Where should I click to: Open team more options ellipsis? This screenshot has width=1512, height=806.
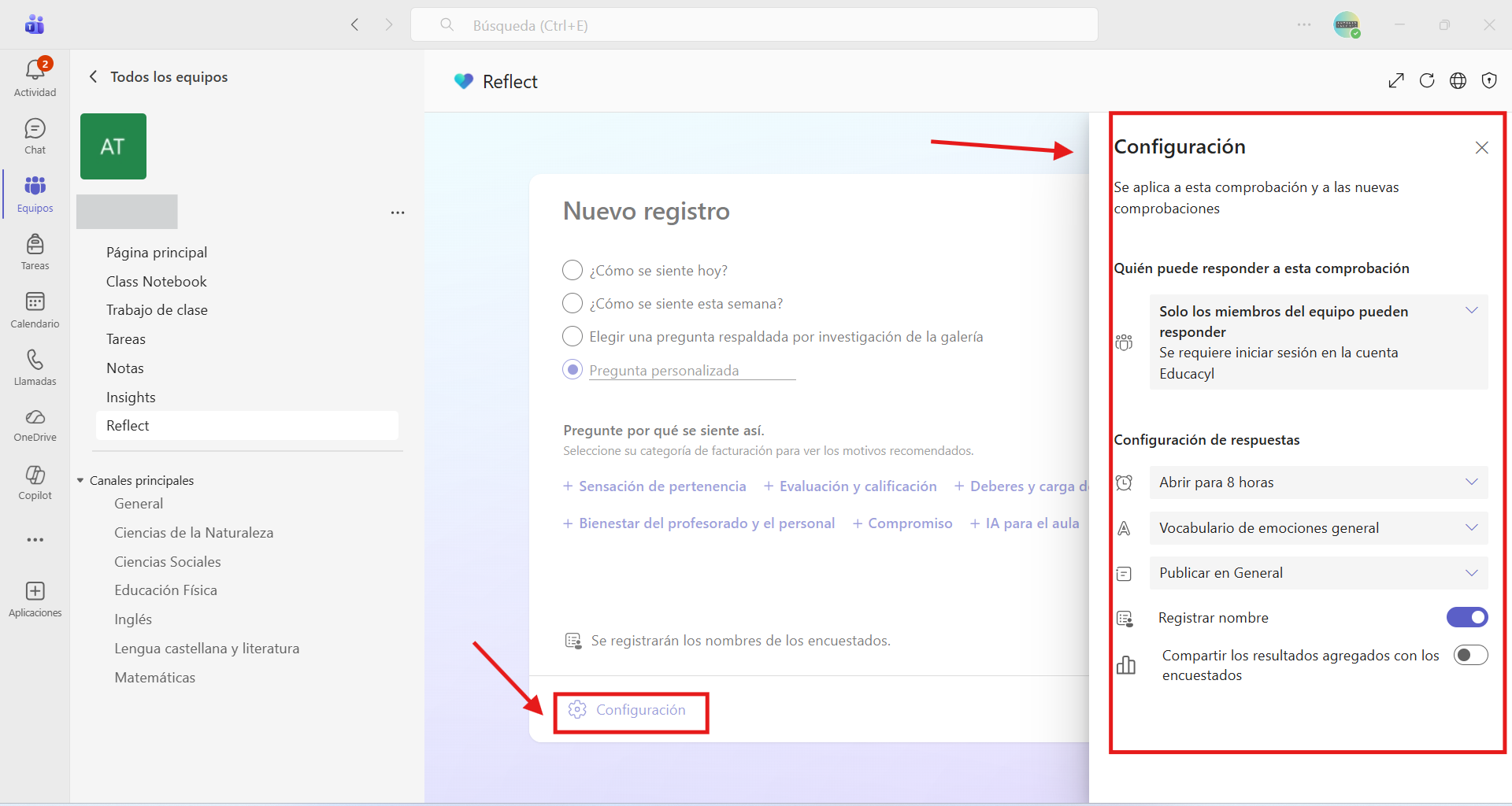pyautogui.click(x=398, y=213)
